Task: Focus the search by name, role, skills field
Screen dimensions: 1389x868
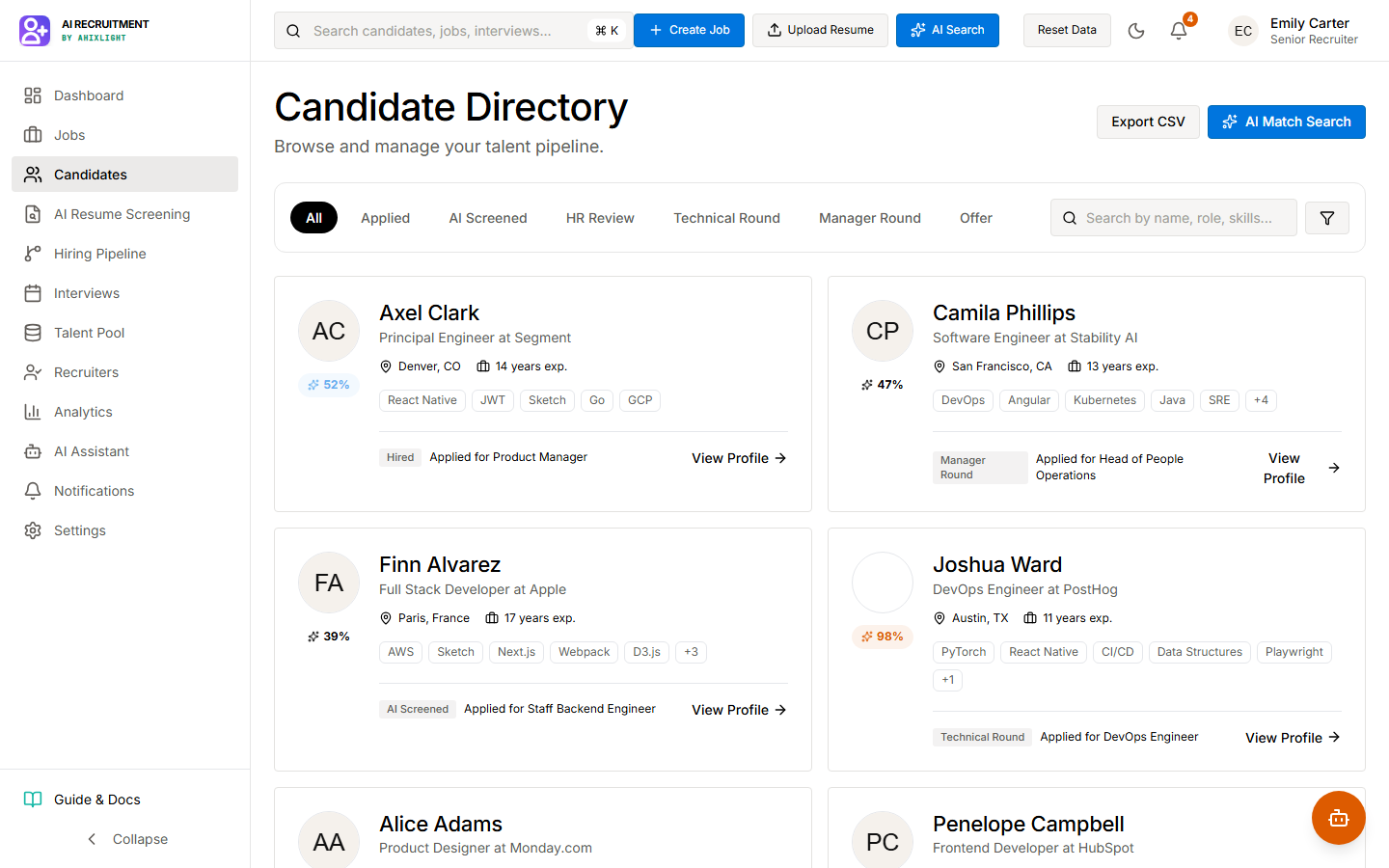Action: tap(1173, 218)
